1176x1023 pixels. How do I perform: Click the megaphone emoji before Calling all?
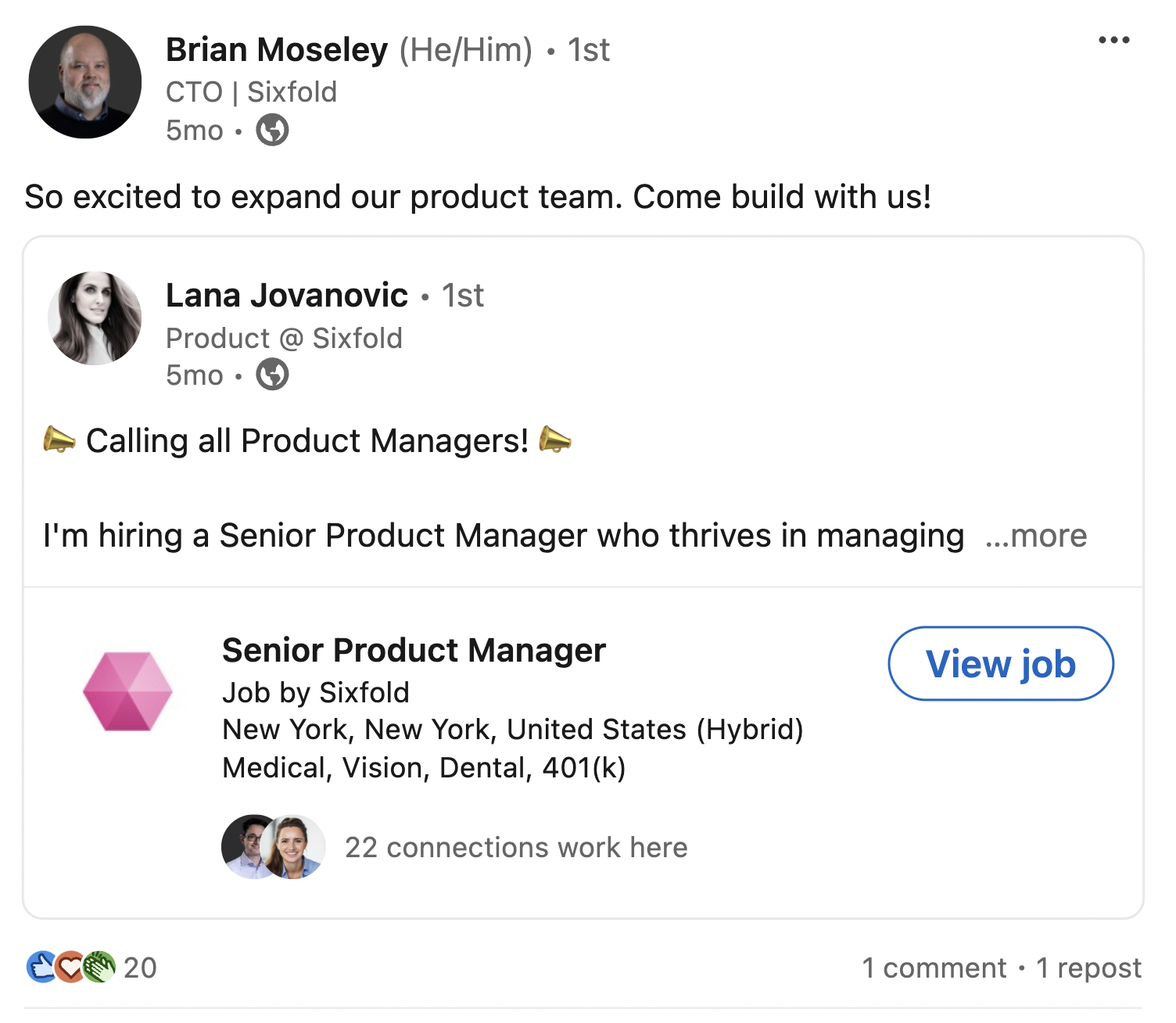coord(59,440)
